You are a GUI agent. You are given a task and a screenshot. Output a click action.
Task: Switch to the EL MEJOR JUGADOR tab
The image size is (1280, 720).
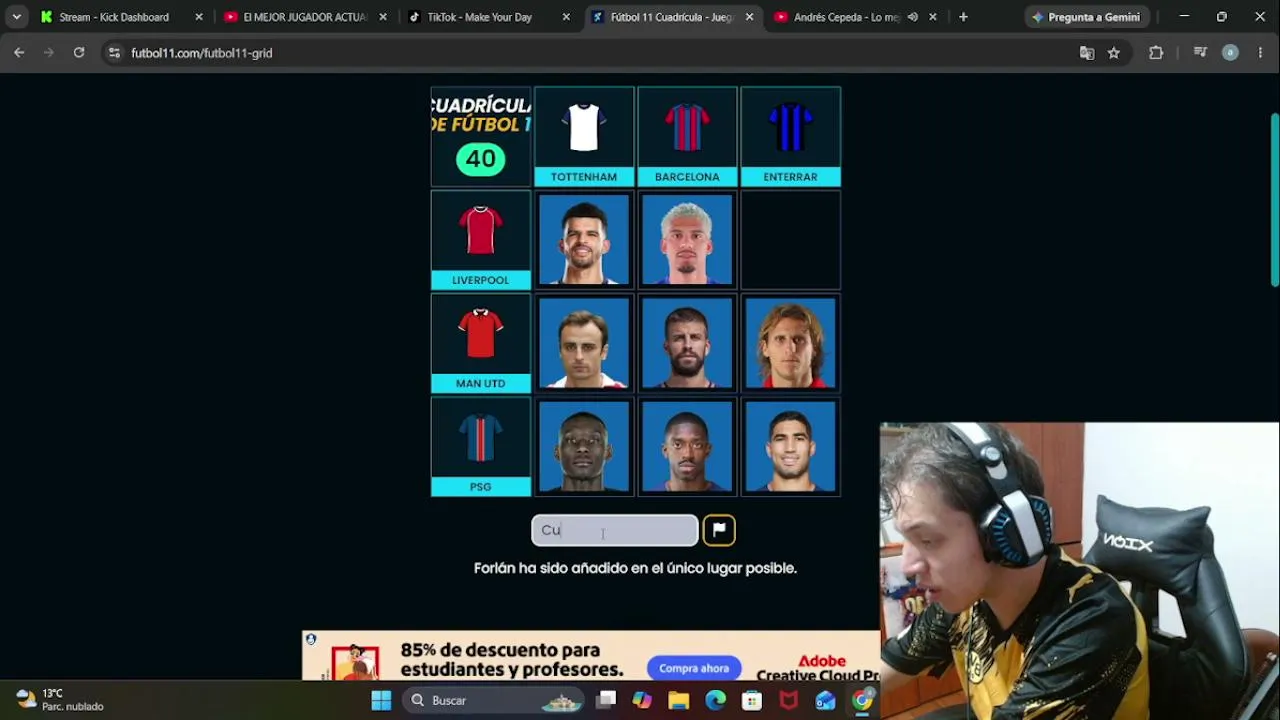click(306, 17)
